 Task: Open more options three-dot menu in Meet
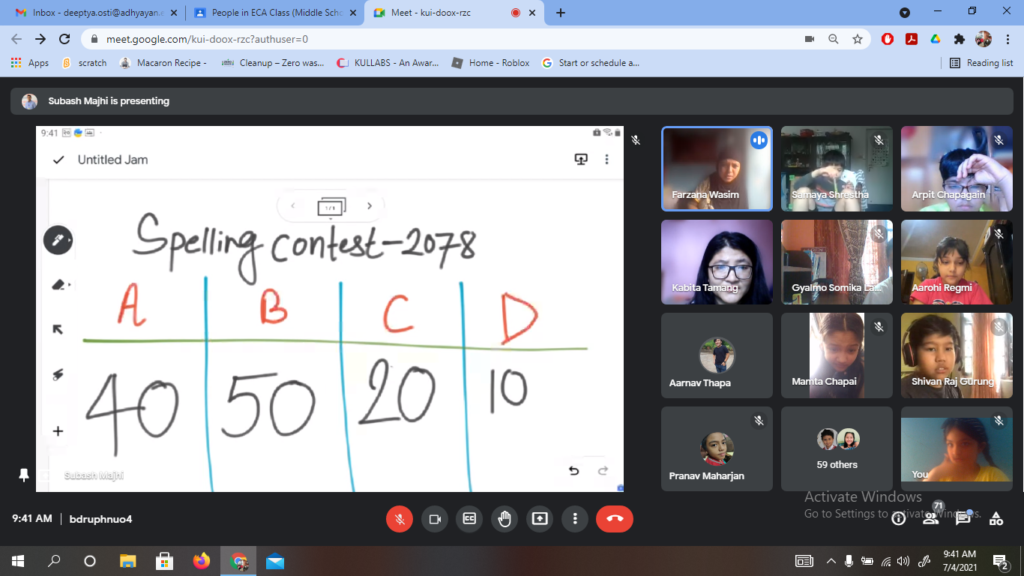[x=575, y=519]
